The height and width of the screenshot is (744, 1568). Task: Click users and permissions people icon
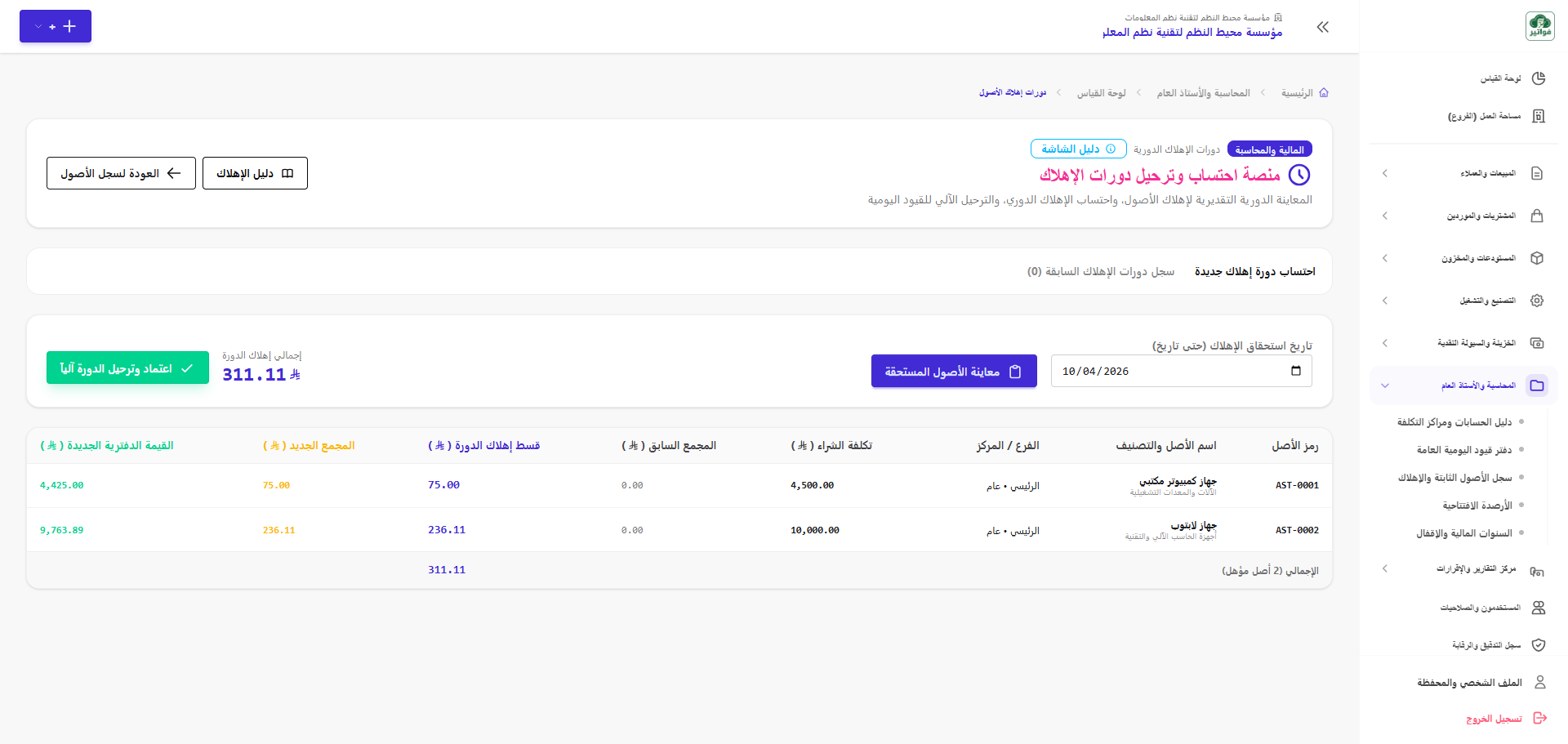(x=1539, y=608)
